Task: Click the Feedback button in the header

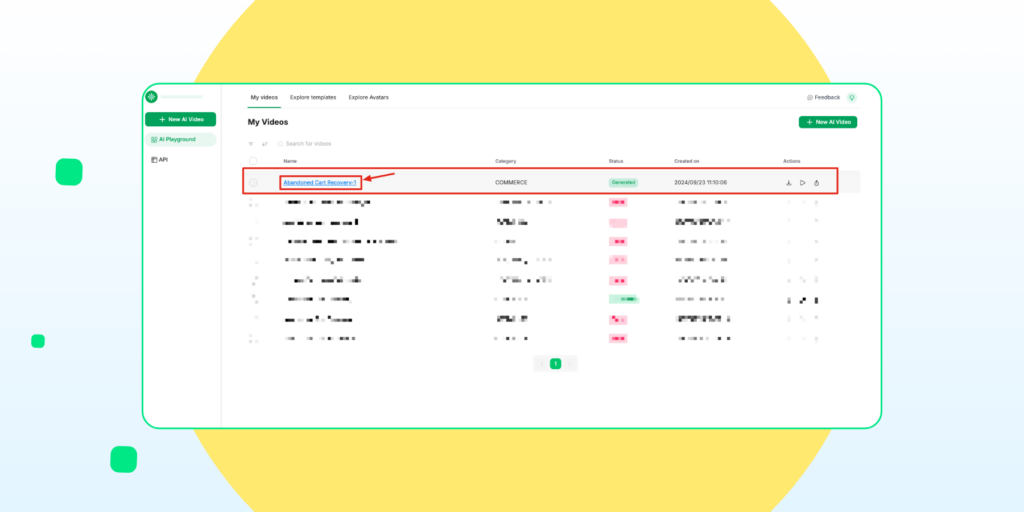Action: [x=823, y=98]
